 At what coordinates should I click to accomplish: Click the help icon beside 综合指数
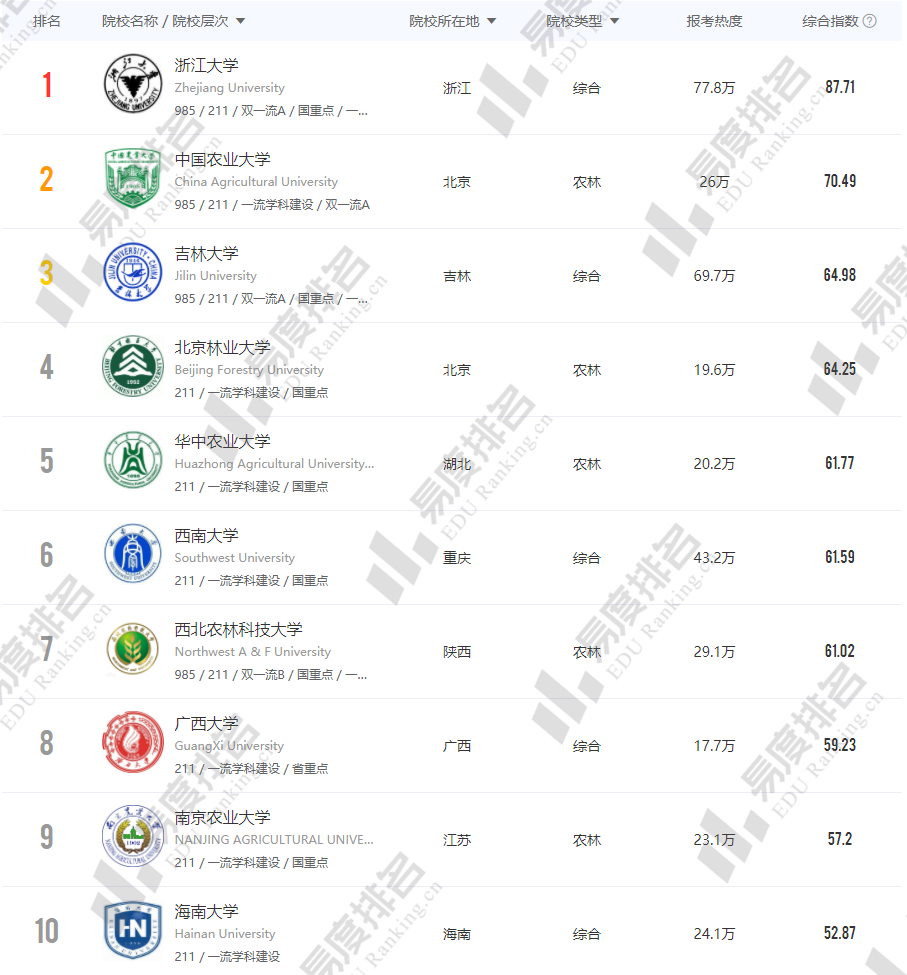(869, 21)
